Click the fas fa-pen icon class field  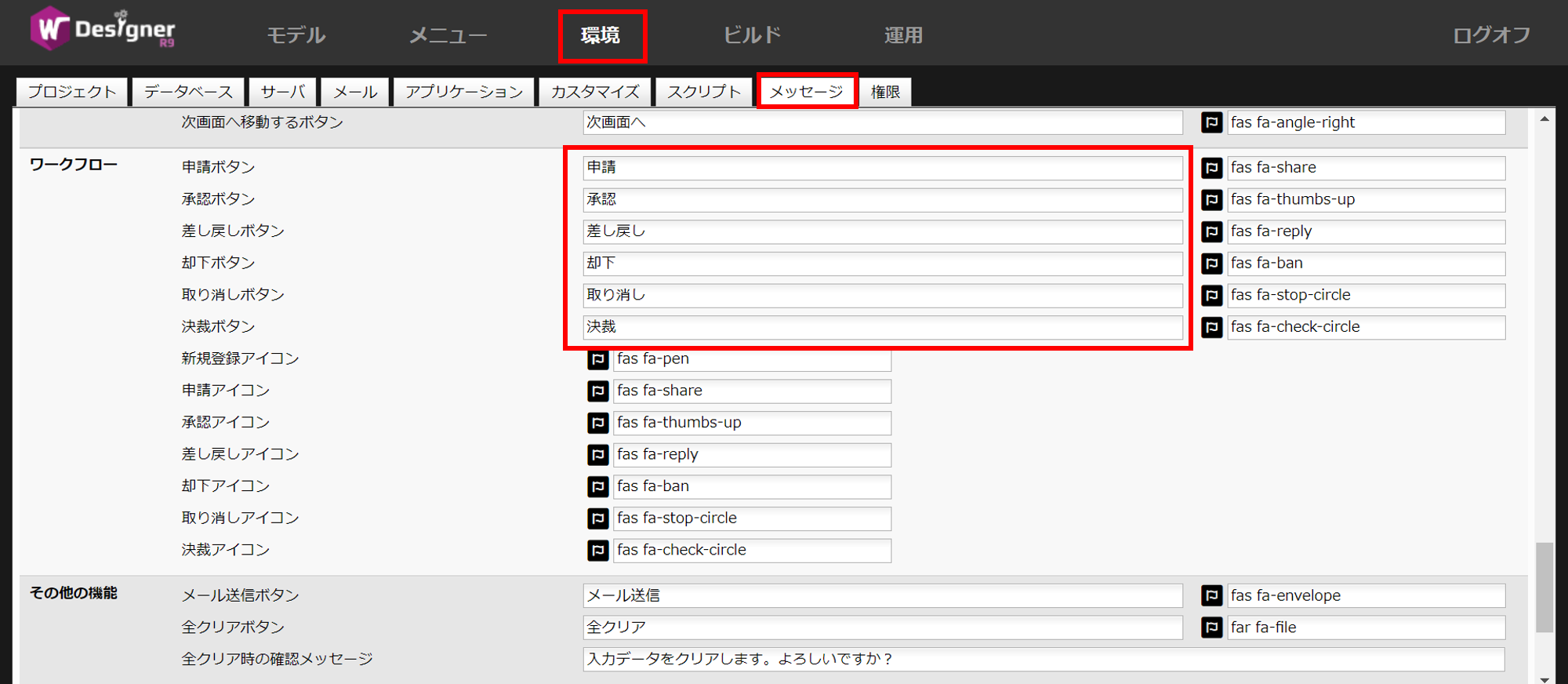click(x=752, y=359)
